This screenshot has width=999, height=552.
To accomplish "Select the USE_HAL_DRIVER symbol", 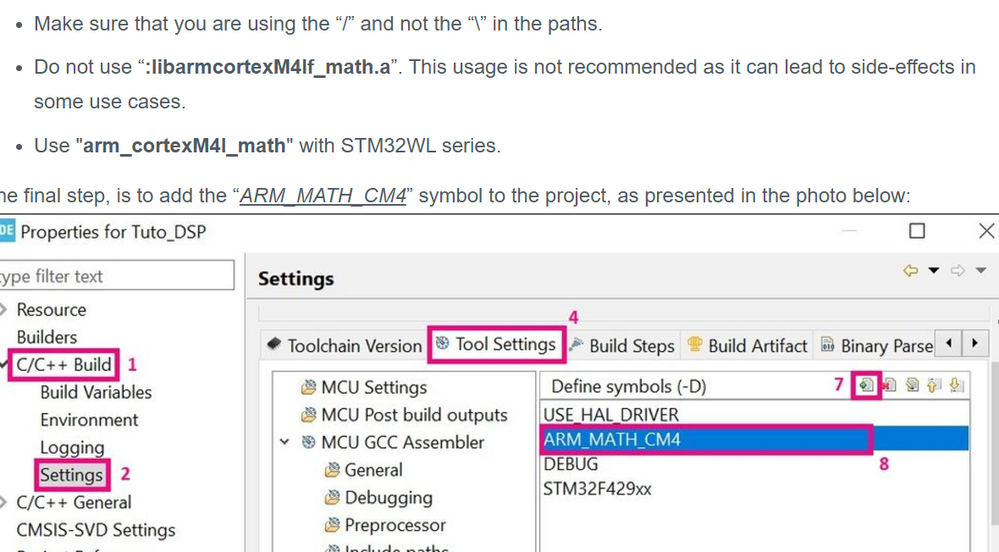I will (x=611, y=413).
